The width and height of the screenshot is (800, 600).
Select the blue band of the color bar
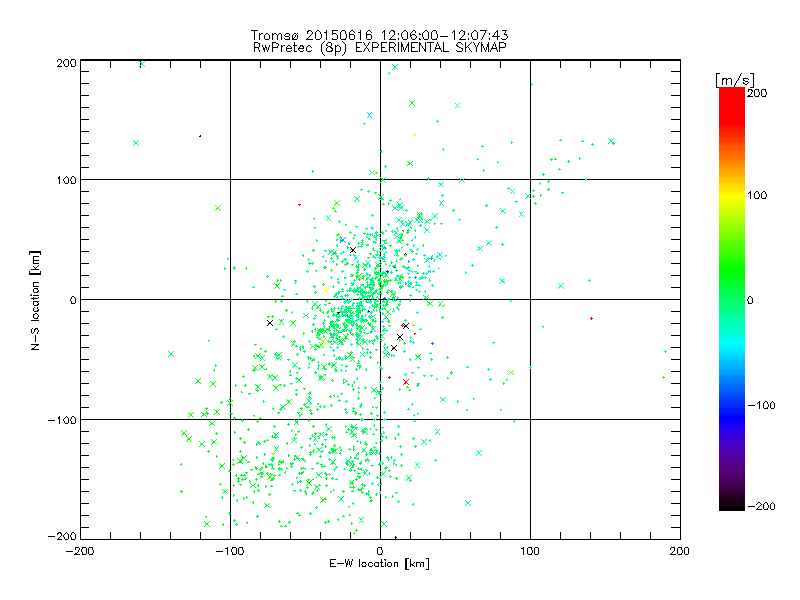pos(732,418)
